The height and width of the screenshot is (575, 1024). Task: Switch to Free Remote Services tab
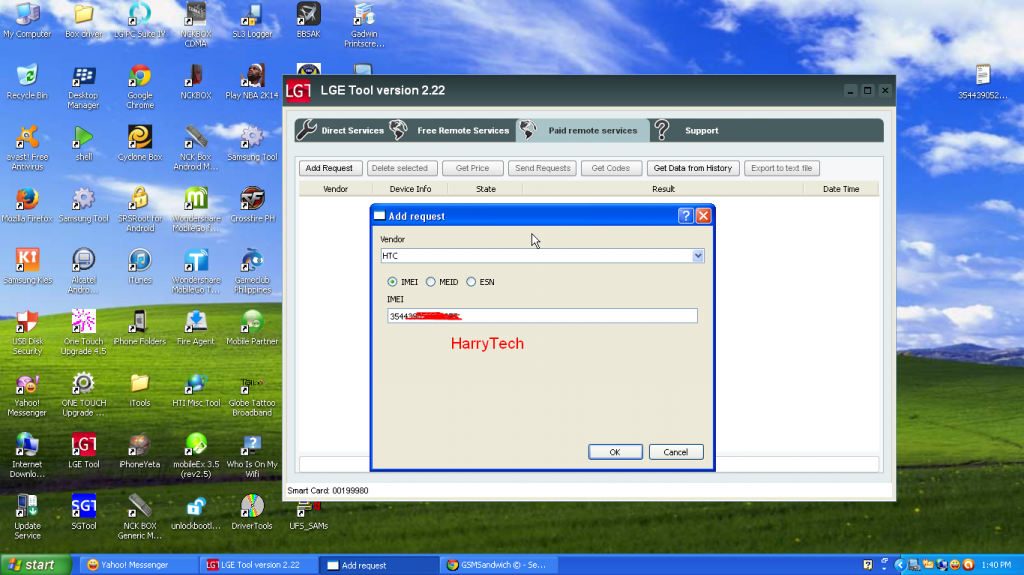click(451, 130)
